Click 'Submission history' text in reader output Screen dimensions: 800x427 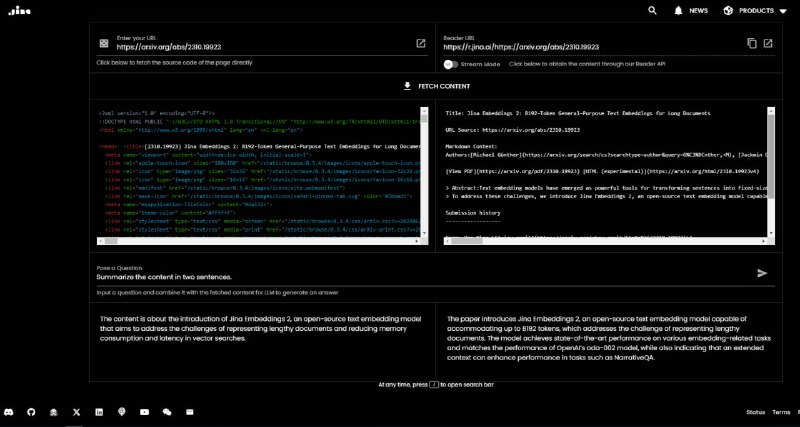pos(473,213)
